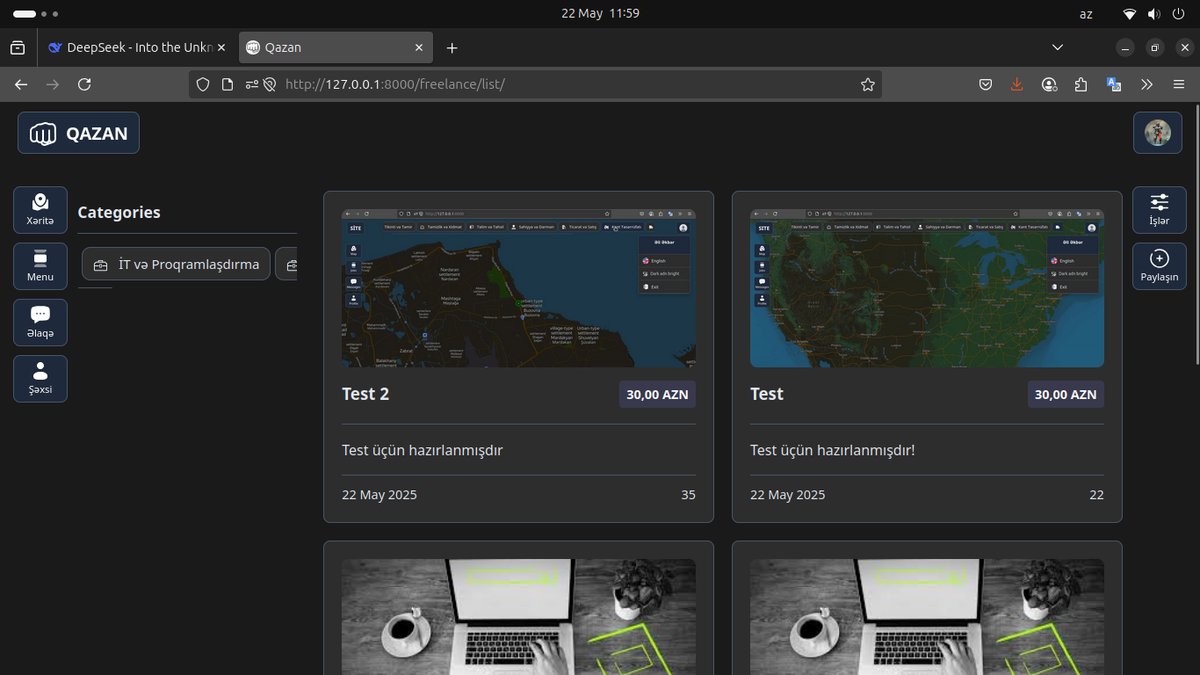Open the extensions puzzle icon
The height and width of the screenshot is (675, 1200).
[x=1081, y=85]
